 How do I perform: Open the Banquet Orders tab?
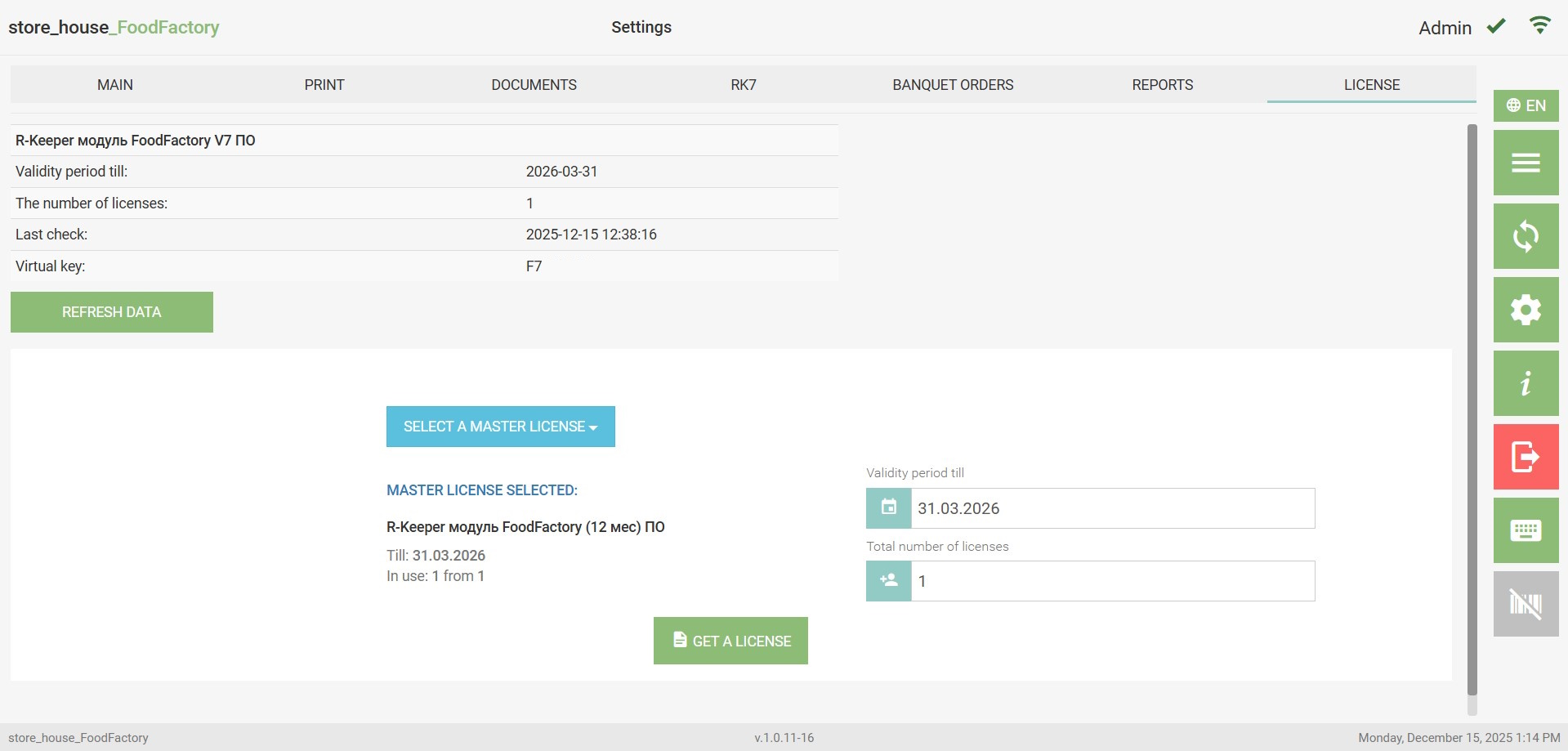[953, 85]
